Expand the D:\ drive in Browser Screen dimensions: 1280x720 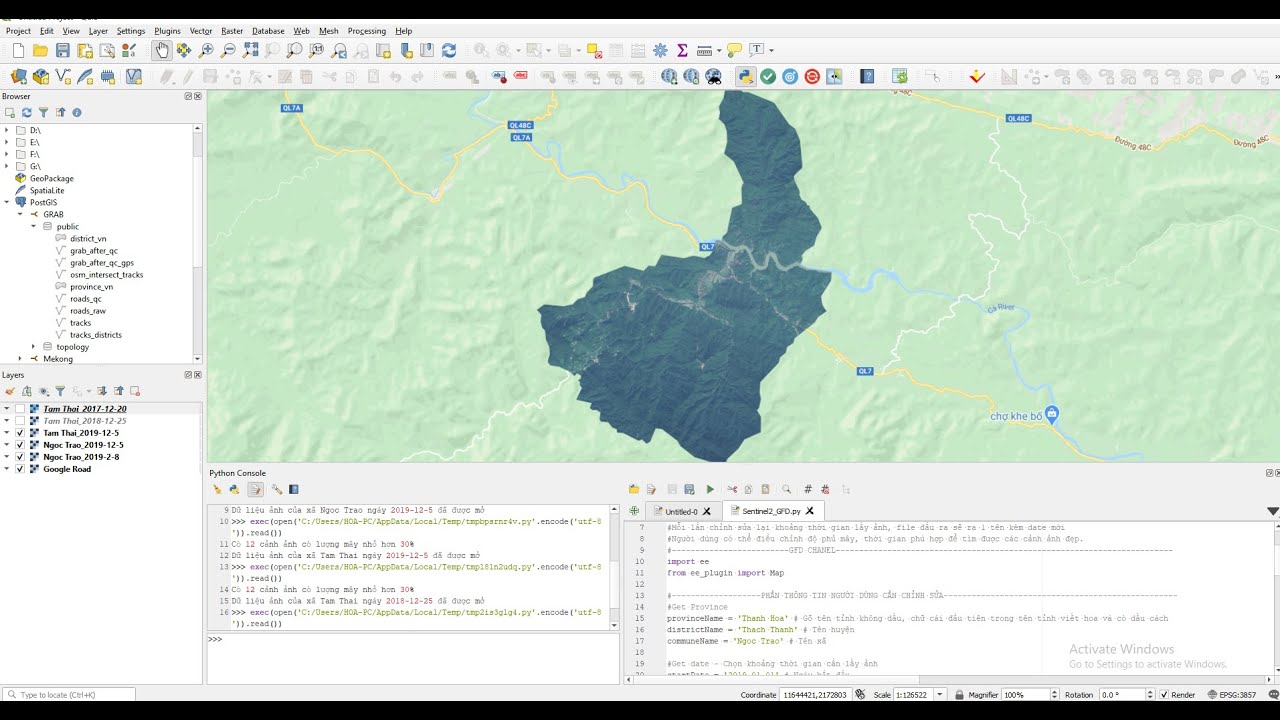pyautogui.click(x=7, y=130)
